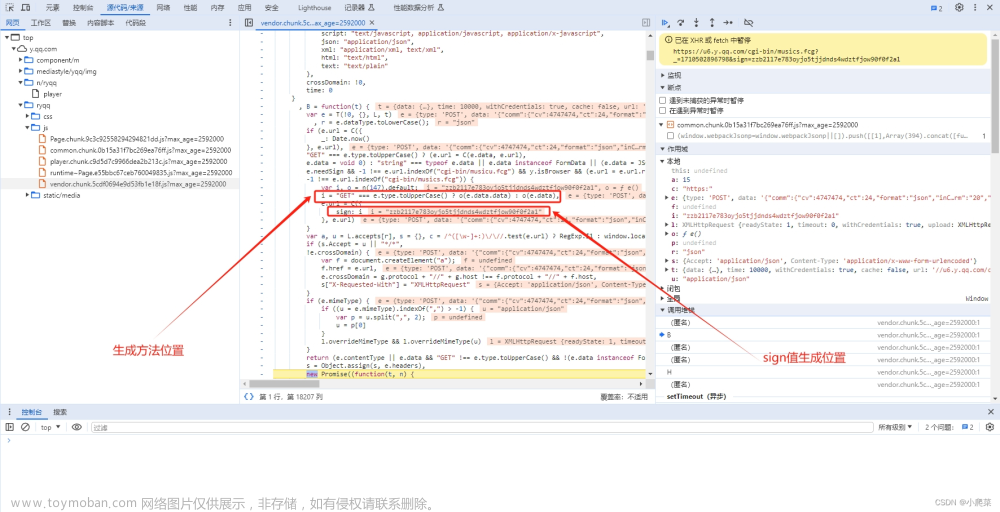Screen dimensions: 1000x512
Task: Toggle the debugger sidebar icon
Action: (646, 22)
